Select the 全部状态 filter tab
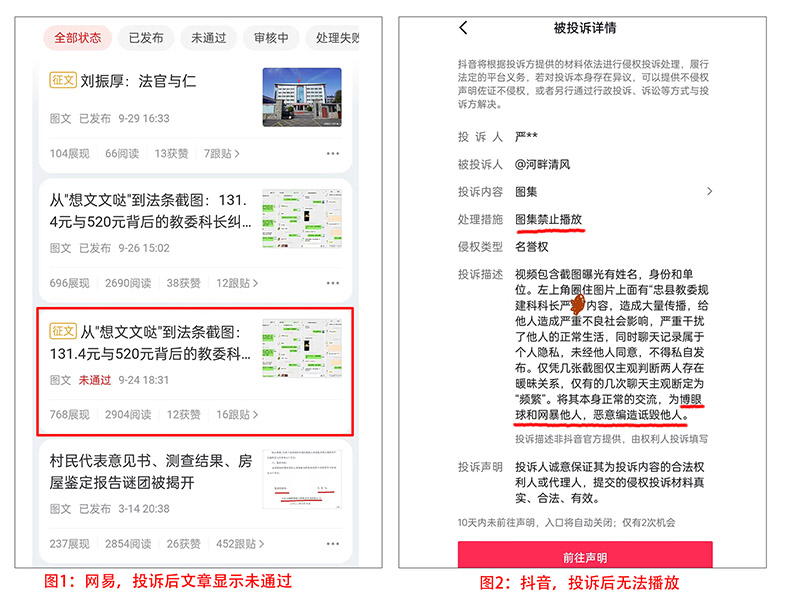Image resolution: width=800 pixels, height=600 pixels. pyautogui.click(x=77, y=38)
